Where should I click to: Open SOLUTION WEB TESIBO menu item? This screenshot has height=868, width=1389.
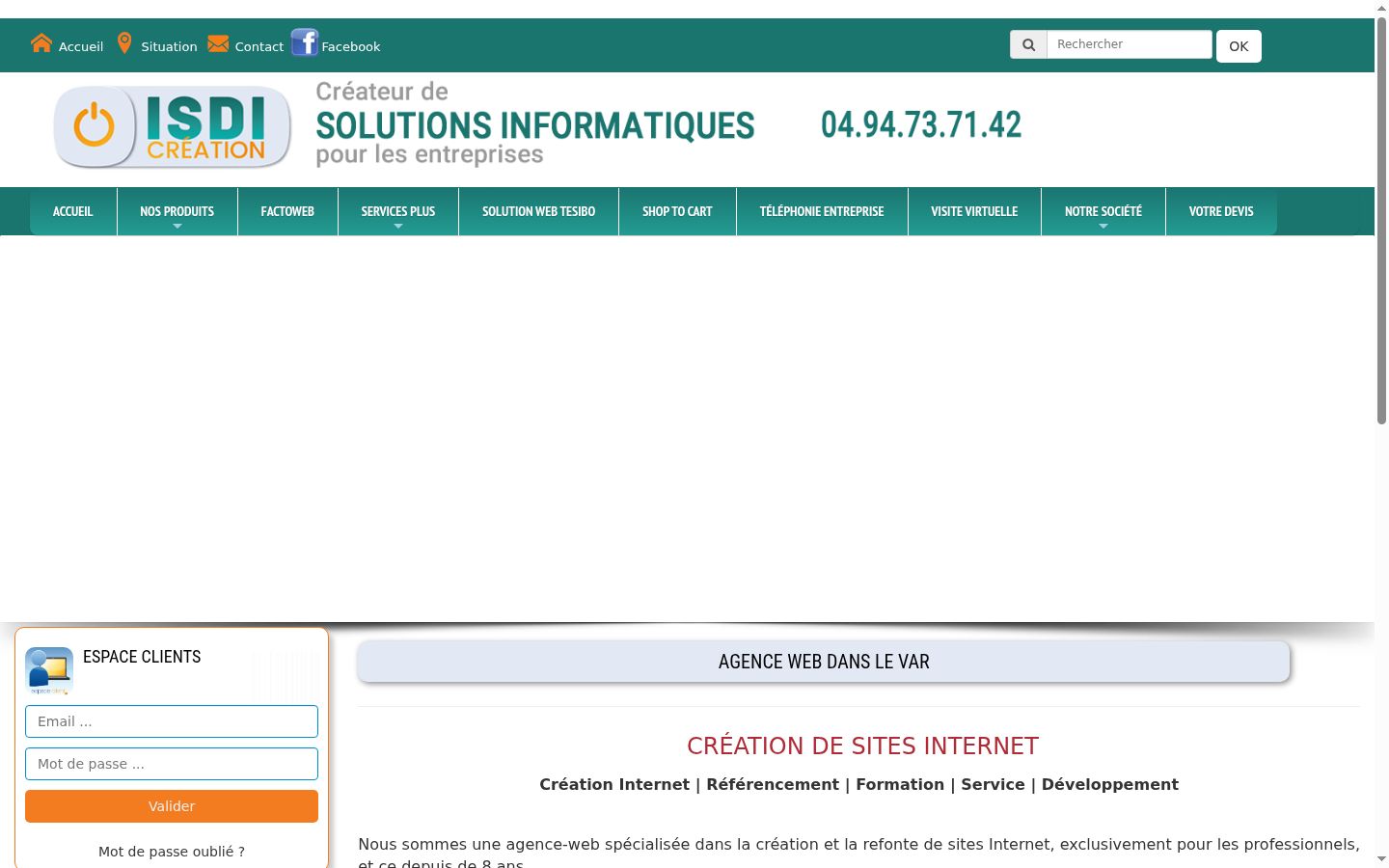[539, 211]
